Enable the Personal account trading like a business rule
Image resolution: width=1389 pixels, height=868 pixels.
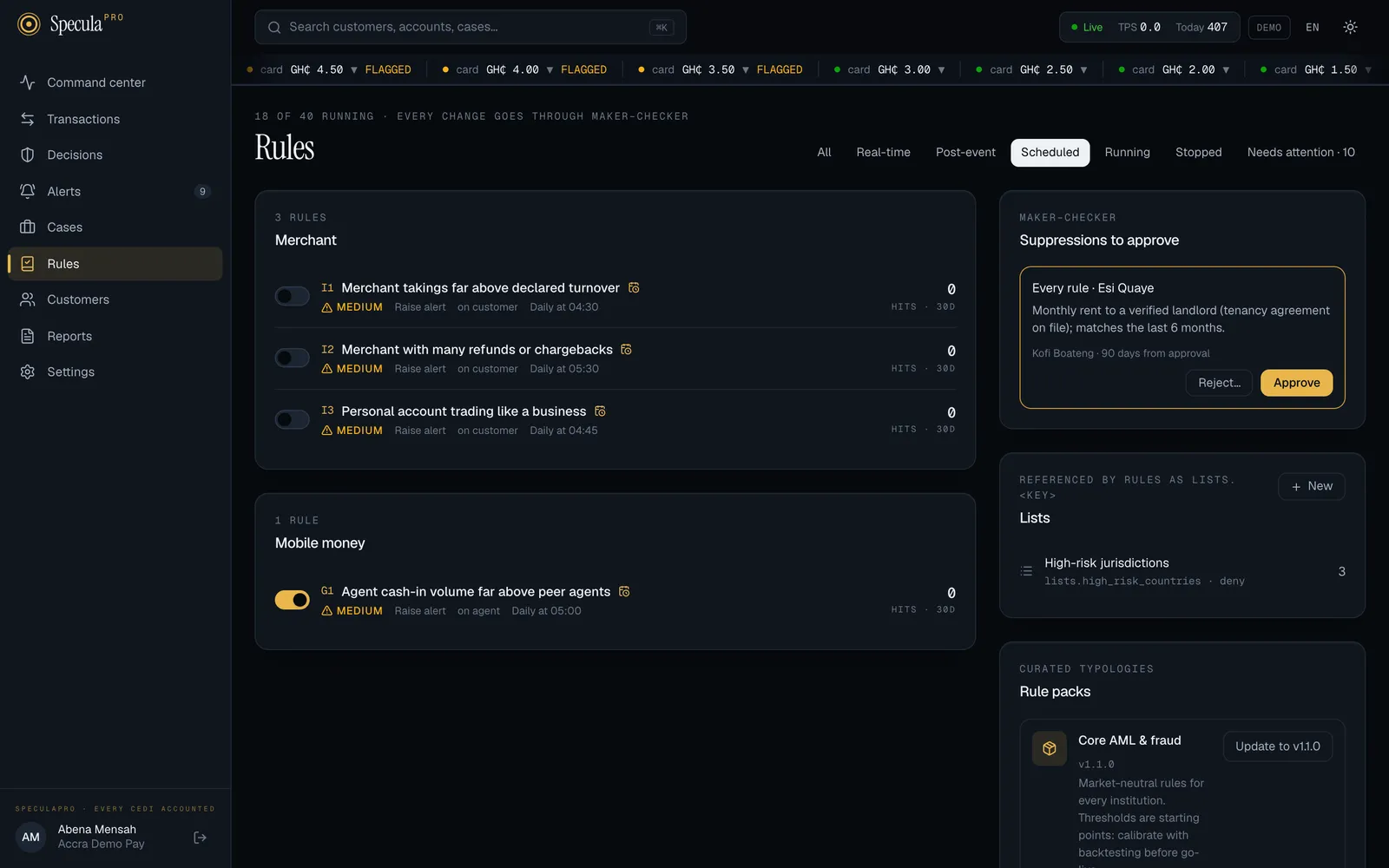[293, 419]
